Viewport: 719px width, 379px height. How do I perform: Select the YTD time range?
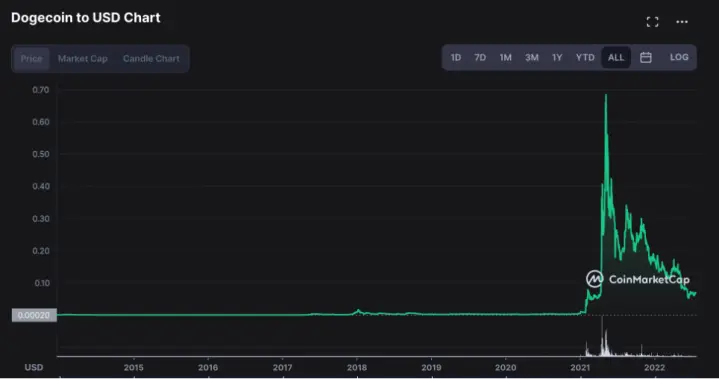coord(585,57)
